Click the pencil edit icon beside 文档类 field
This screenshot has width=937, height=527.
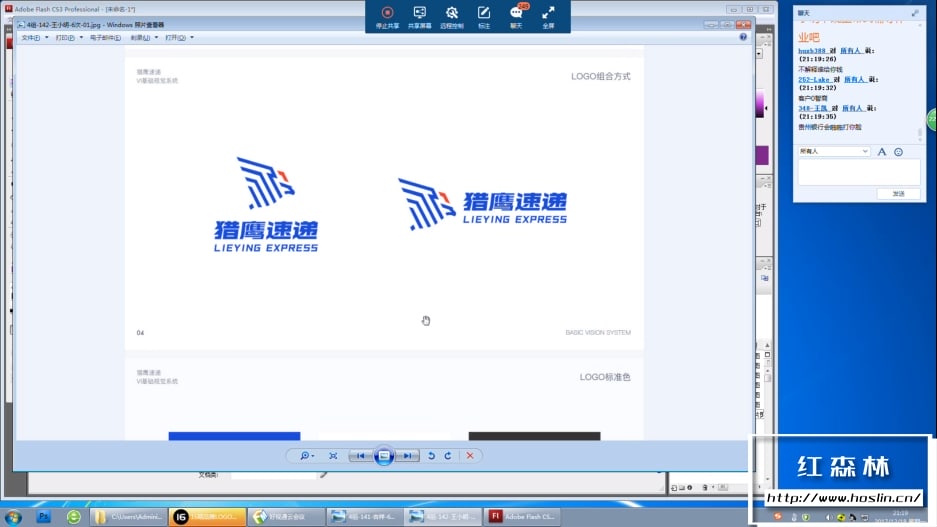click(323, 475)
